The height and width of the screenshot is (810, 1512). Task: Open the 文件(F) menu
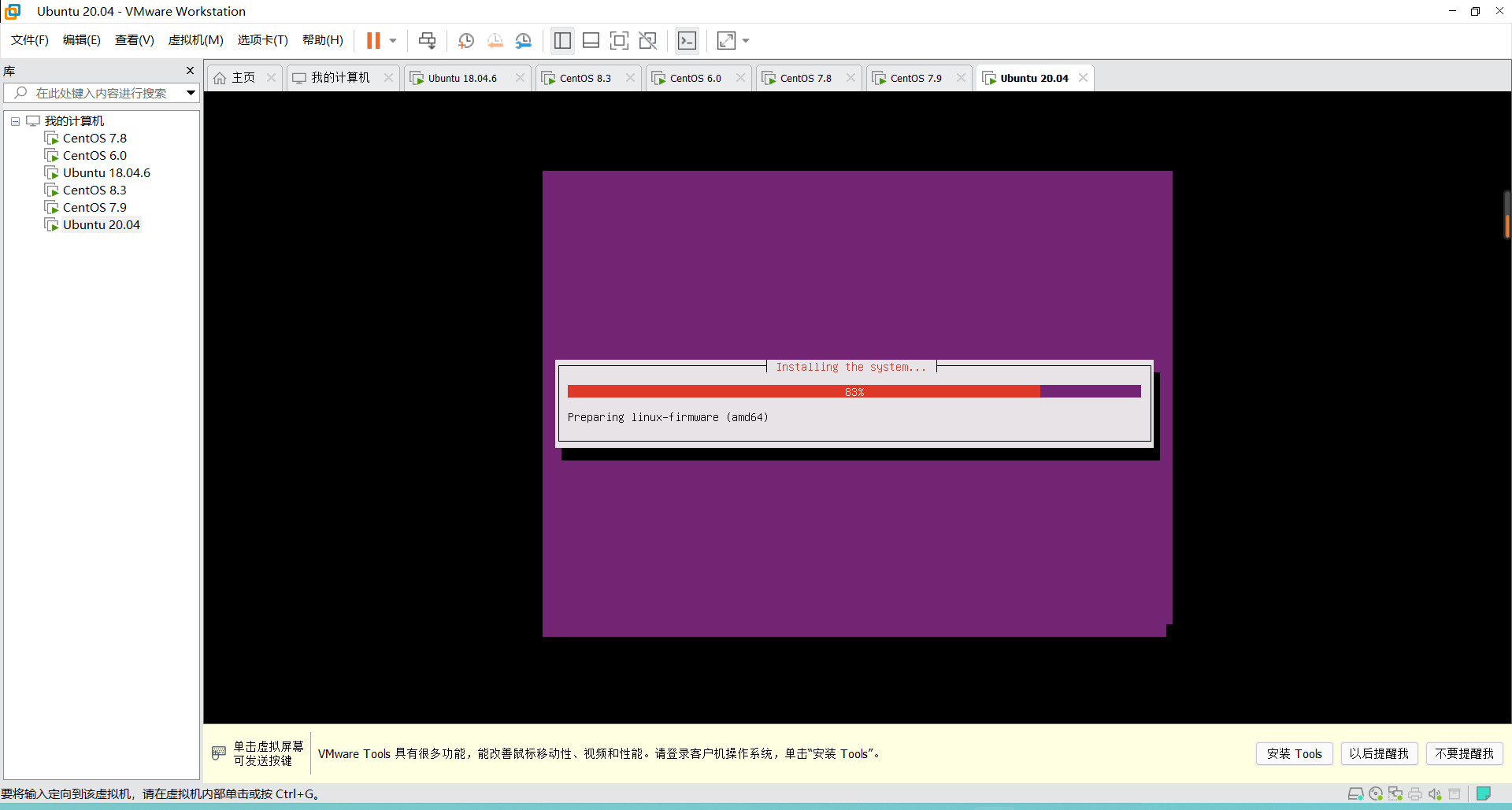coord(30,40)
